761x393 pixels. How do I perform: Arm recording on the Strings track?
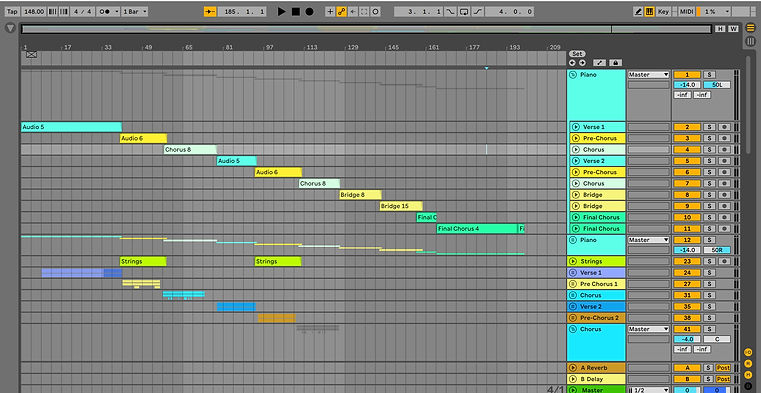pos(724,261)
